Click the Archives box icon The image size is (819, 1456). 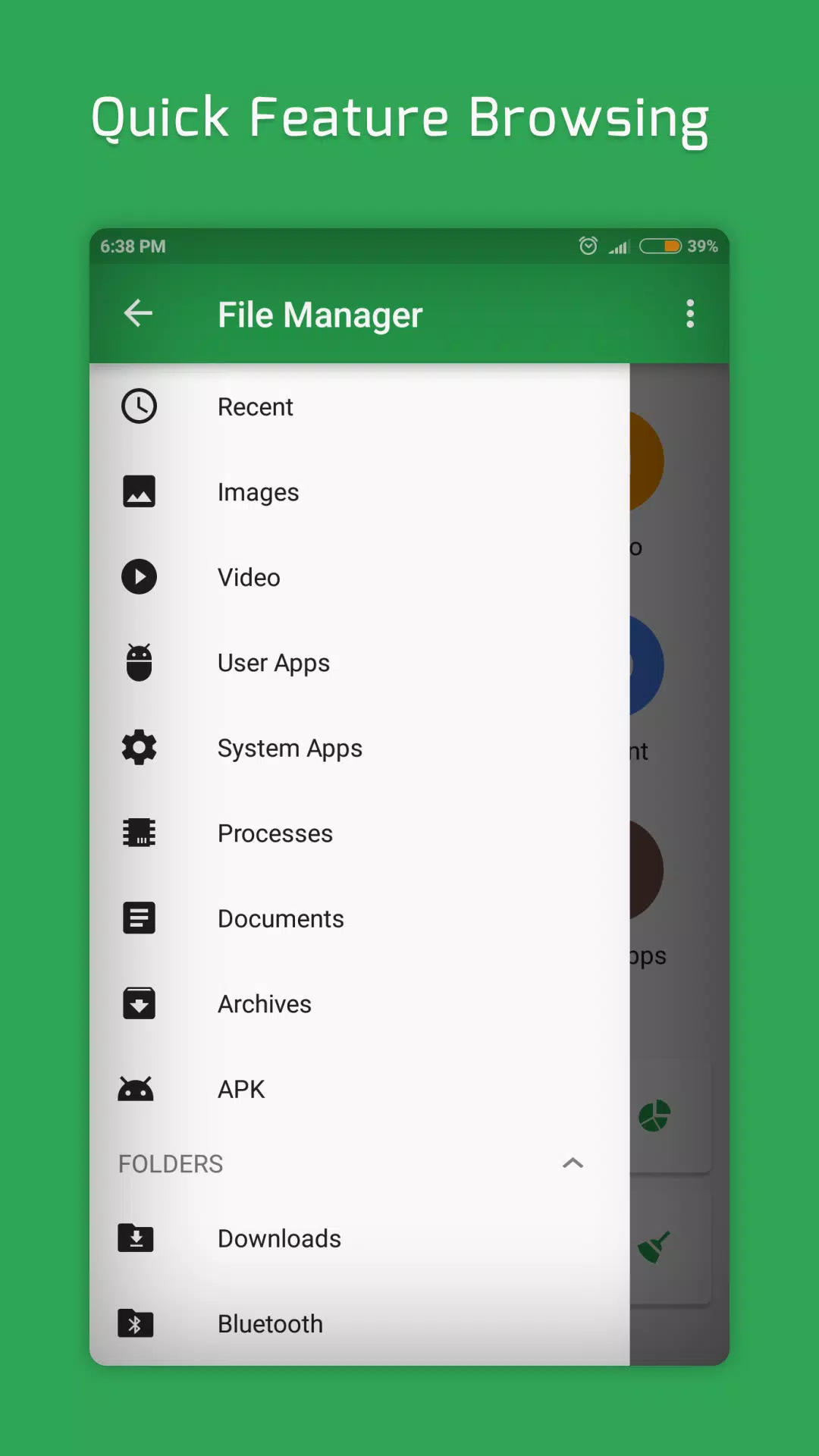pyautogui.click(x=139, y=1003)
